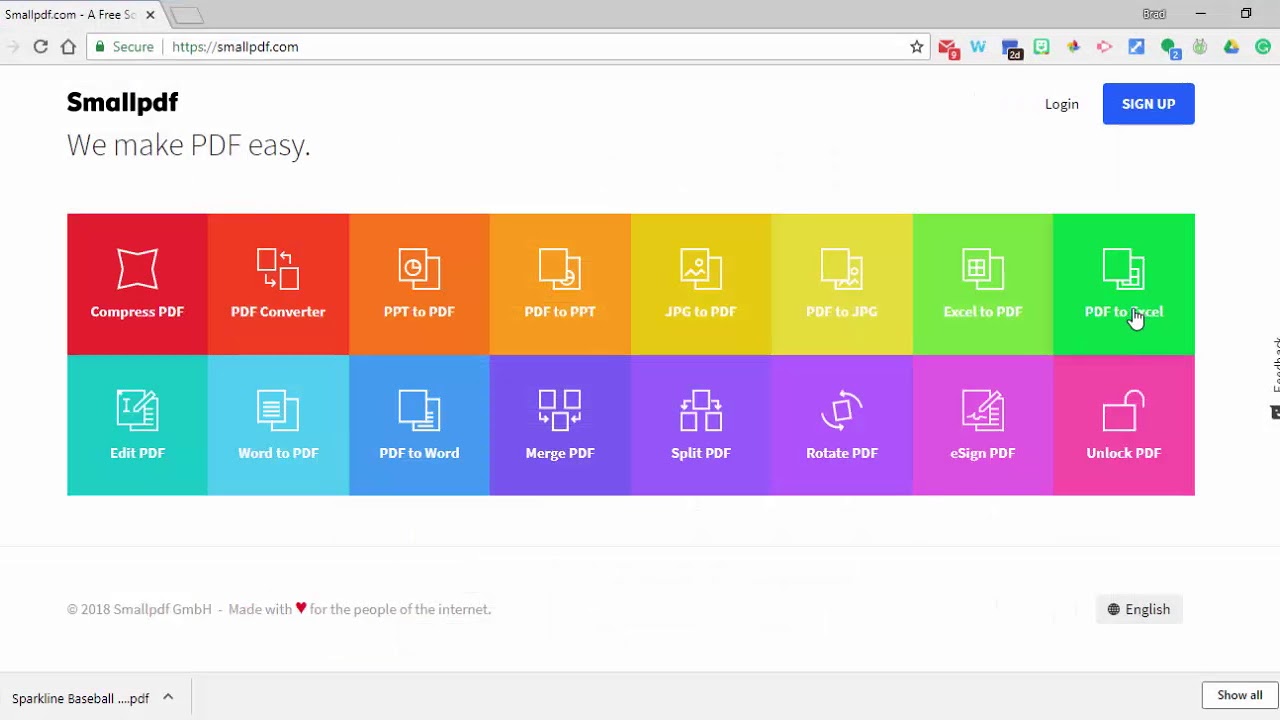This screenshot has width=1280, height=720.
Task: Open the Compress PDF tool tile
Action: pos(137,284)
